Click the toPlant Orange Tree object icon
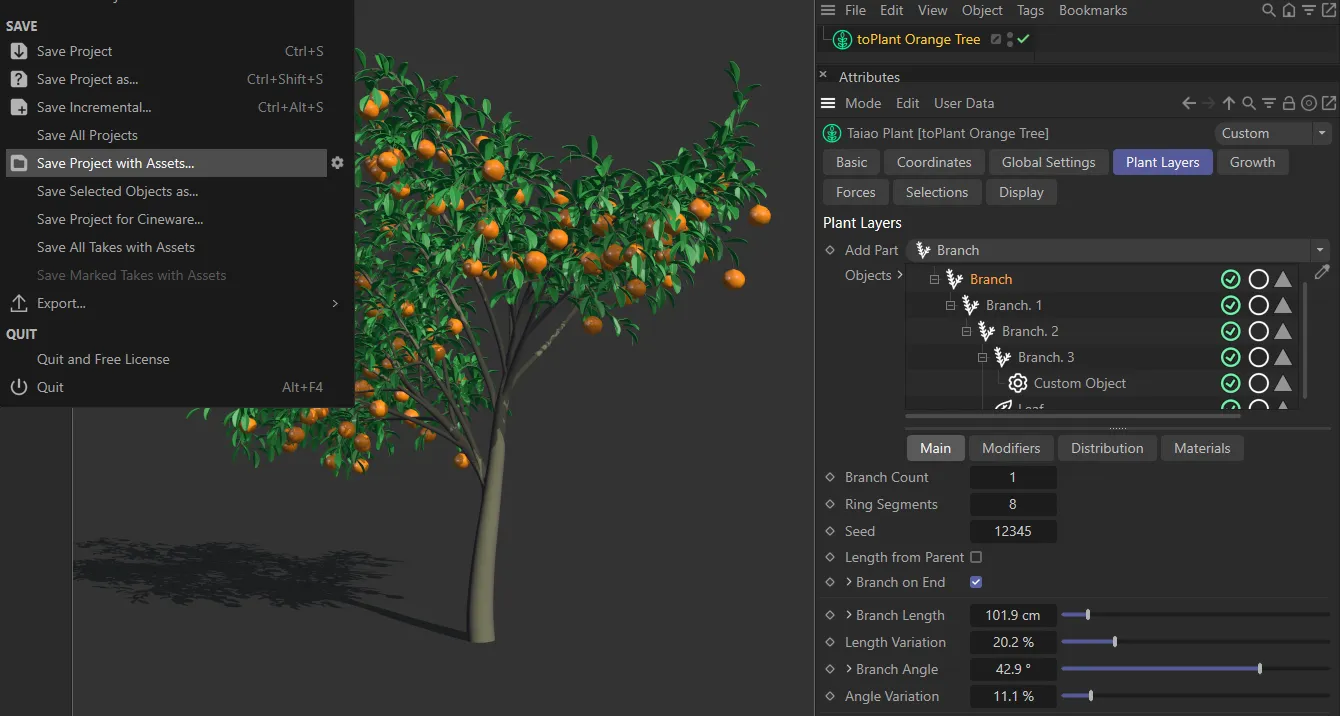The height and width of the screenshot is (716, 1340). (x=841, y=40)
